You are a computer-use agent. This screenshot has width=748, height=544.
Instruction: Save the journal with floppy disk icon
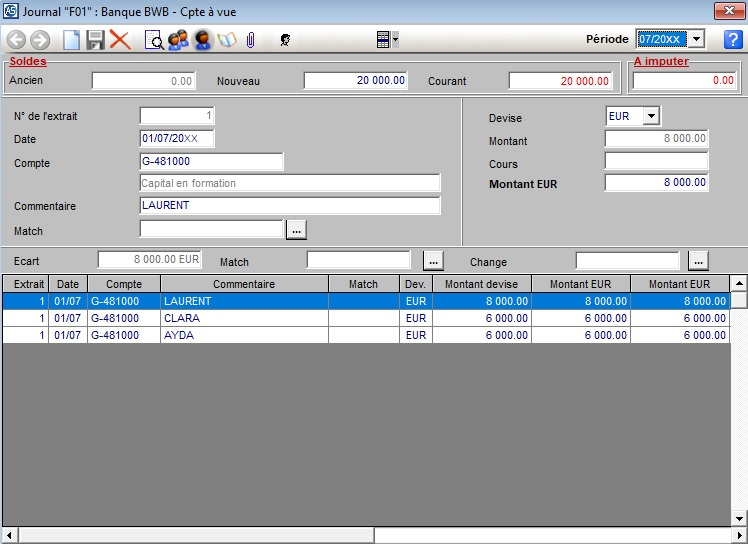coord(96,40)
